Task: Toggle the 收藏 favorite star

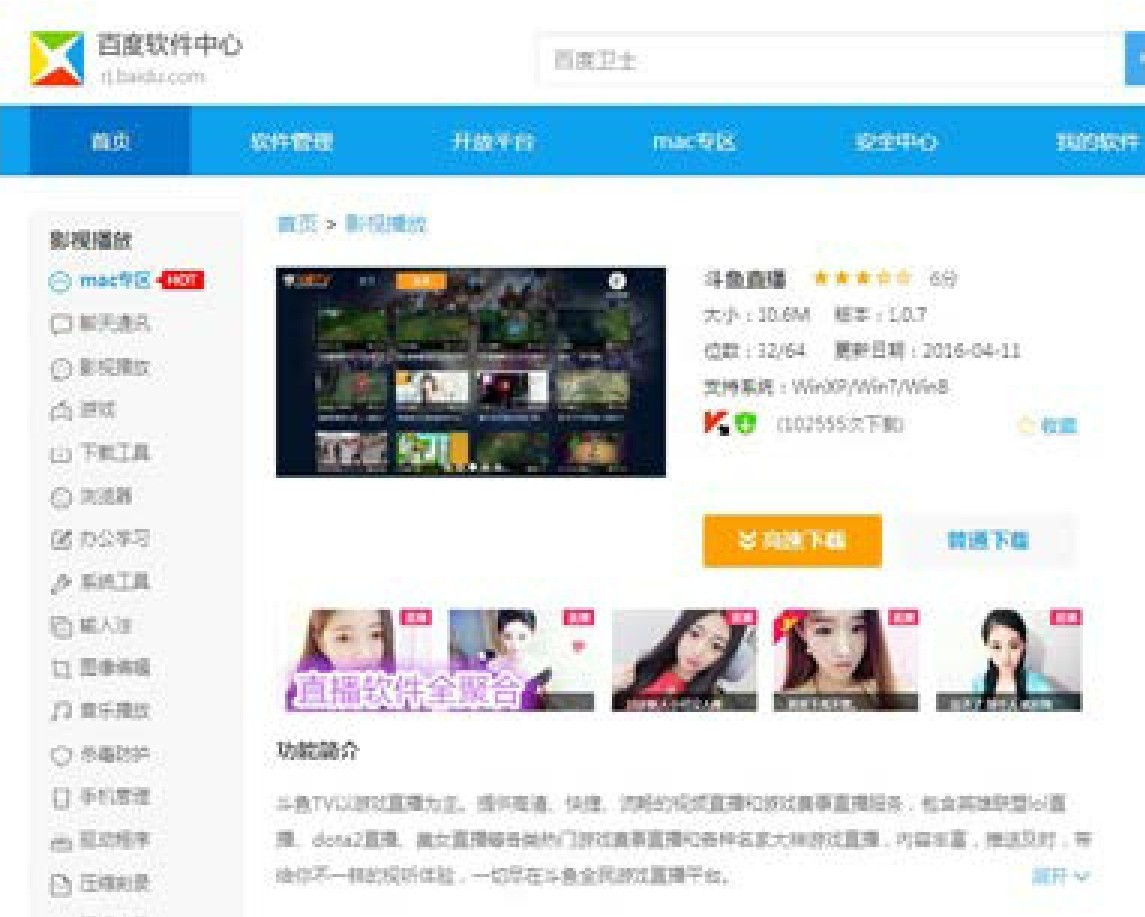Action: (1025, 426)
